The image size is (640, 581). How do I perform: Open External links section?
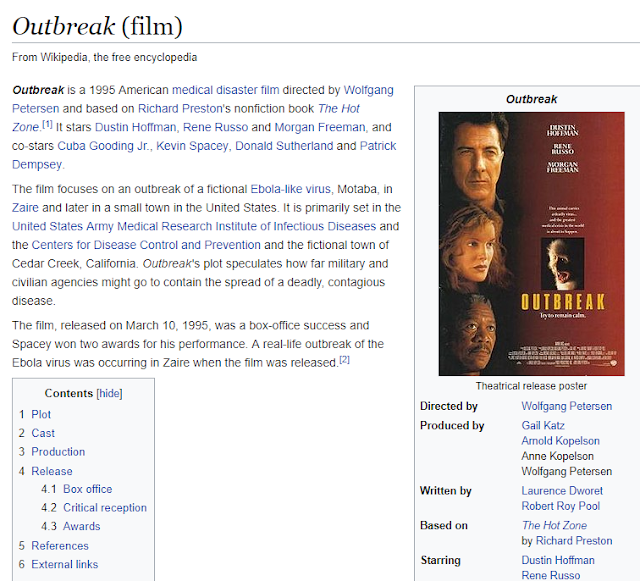65,565
